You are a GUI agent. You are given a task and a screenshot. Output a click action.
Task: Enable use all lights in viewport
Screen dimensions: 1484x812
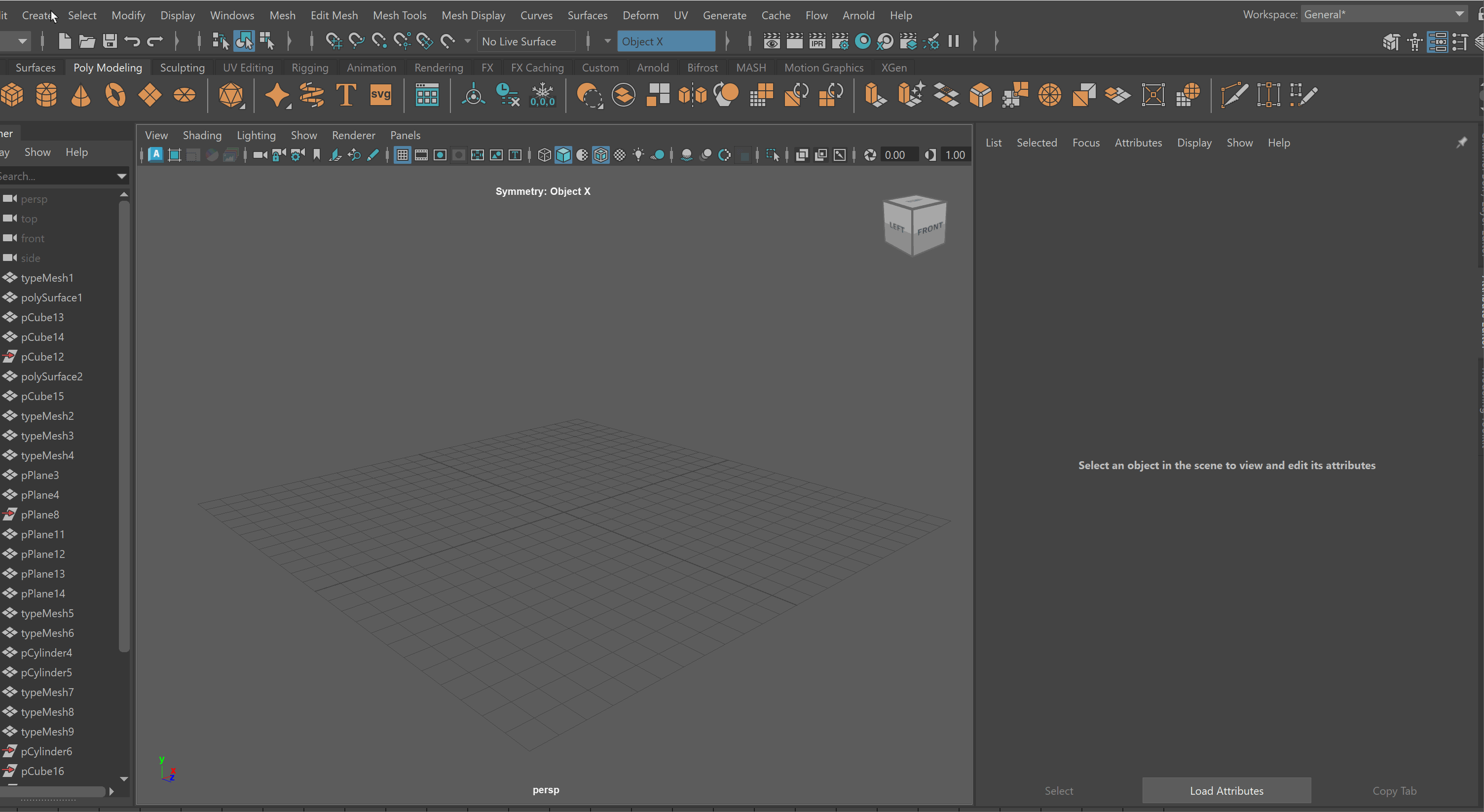tap(638, 155)
